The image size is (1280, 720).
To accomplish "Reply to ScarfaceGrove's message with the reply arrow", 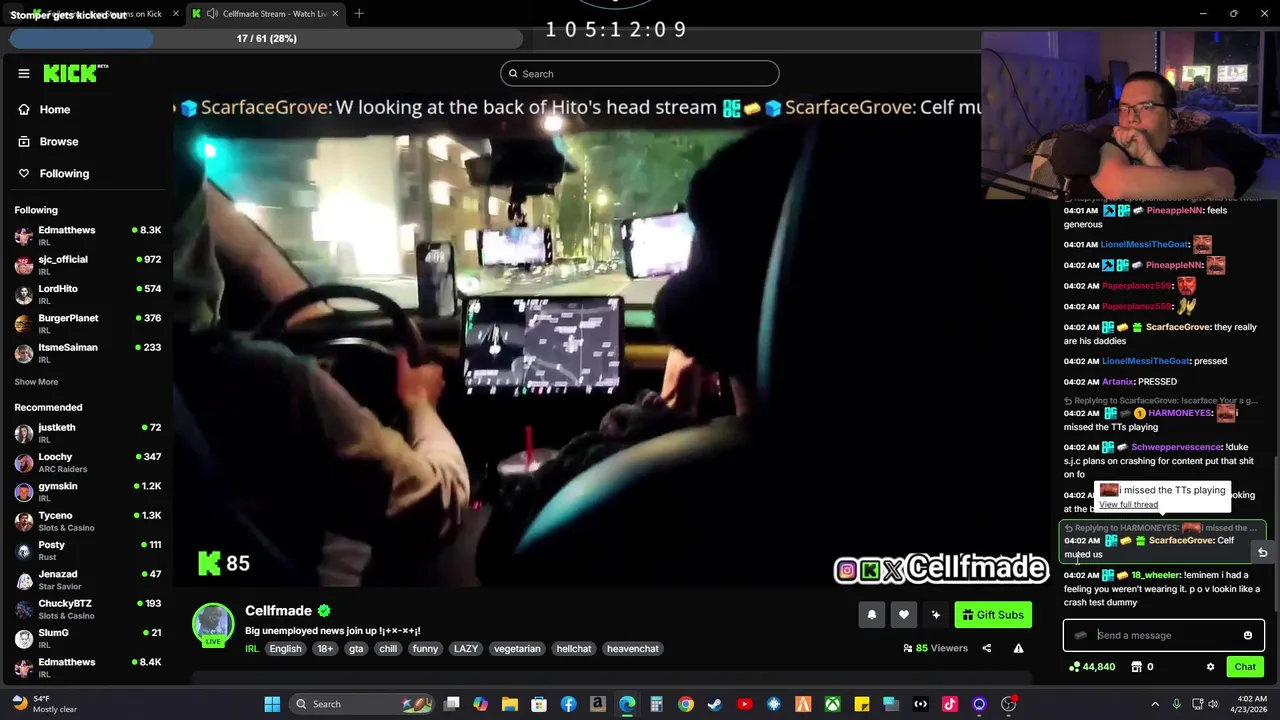I will point(1262,552).
